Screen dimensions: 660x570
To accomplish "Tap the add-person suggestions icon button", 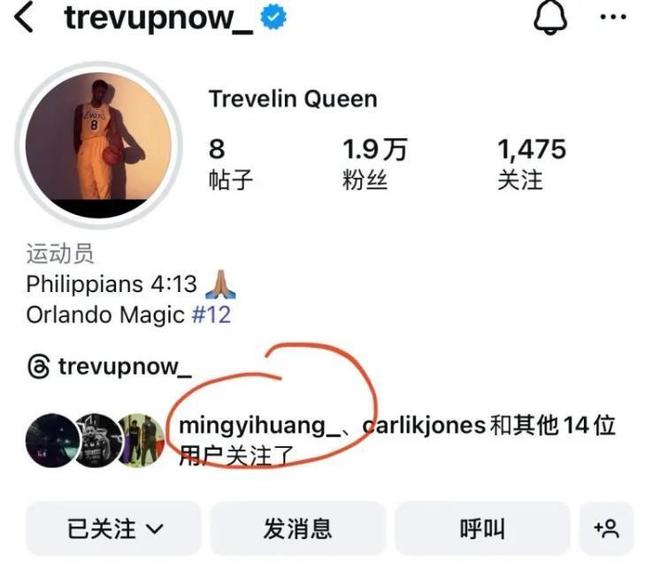I will [x=606, y=529].
